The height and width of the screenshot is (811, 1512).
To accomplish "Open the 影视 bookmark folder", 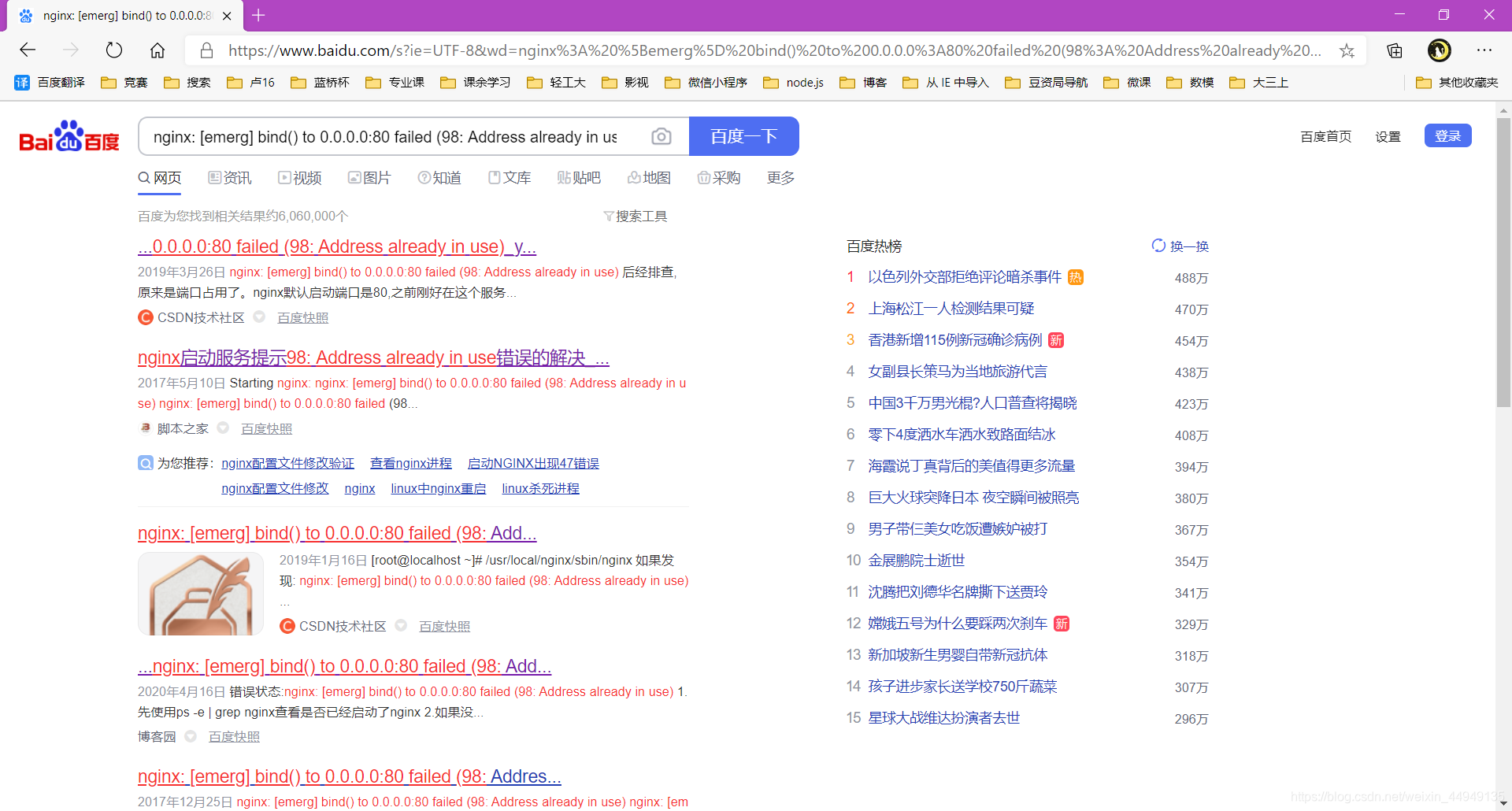I will 625,83.
